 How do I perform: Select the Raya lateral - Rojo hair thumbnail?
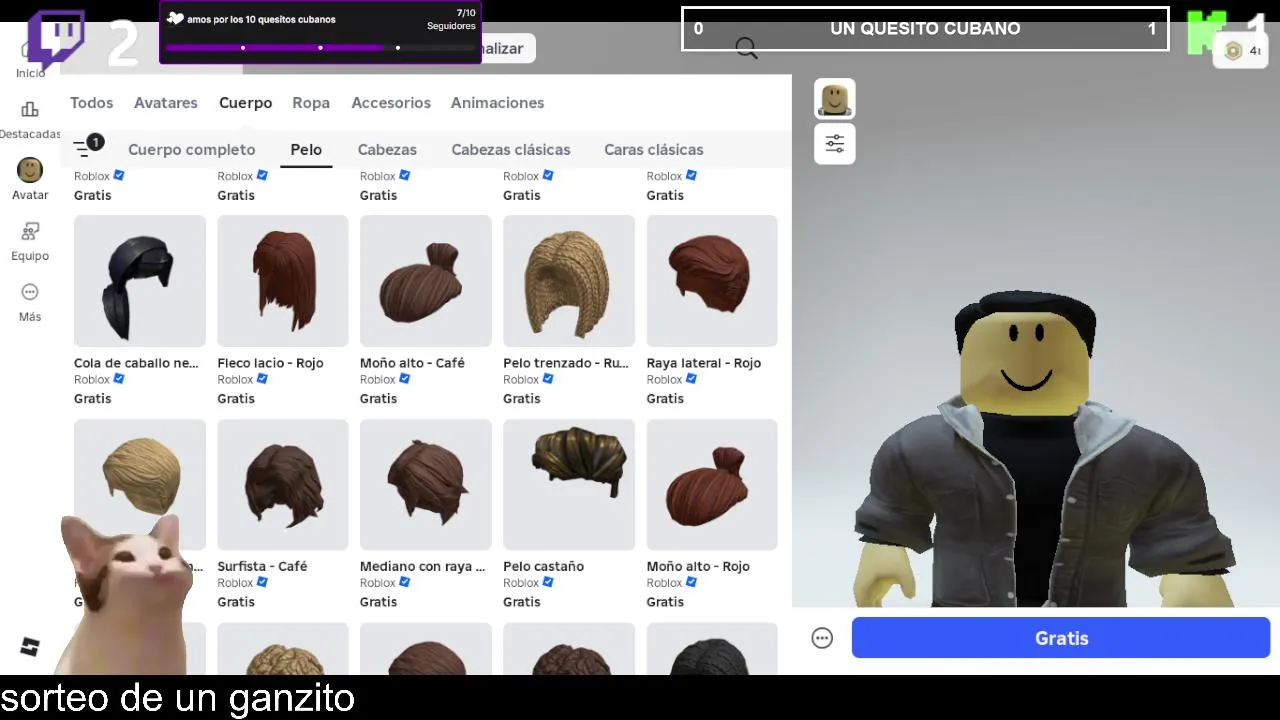(712, 281)
